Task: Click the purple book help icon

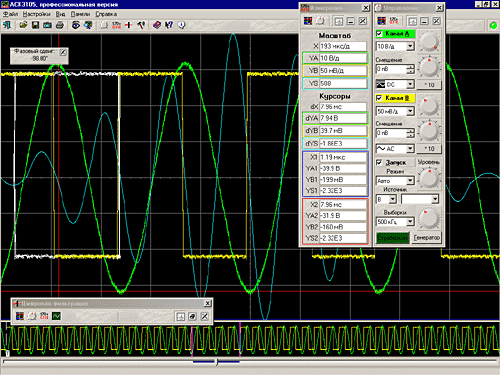Action: point(157,25)
